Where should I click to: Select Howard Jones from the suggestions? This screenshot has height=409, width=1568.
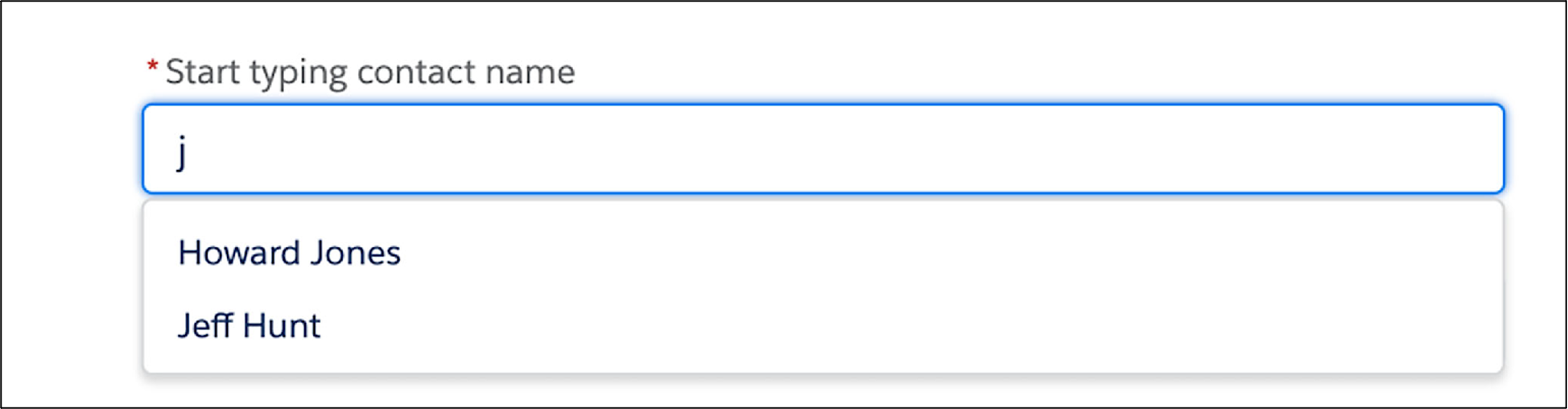point(823,253)
